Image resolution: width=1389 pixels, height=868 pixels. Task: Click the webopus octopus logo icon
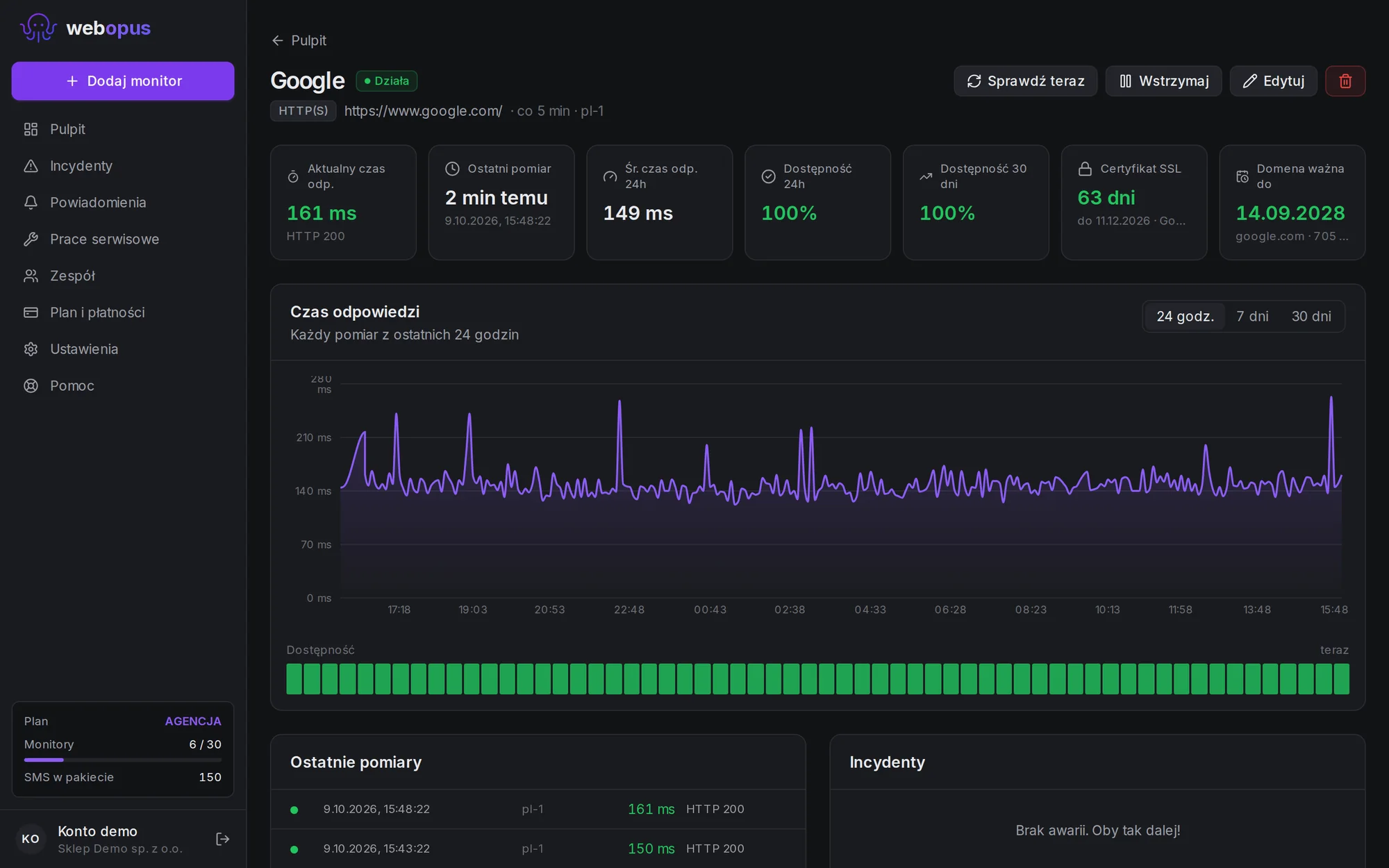[38, 28]
